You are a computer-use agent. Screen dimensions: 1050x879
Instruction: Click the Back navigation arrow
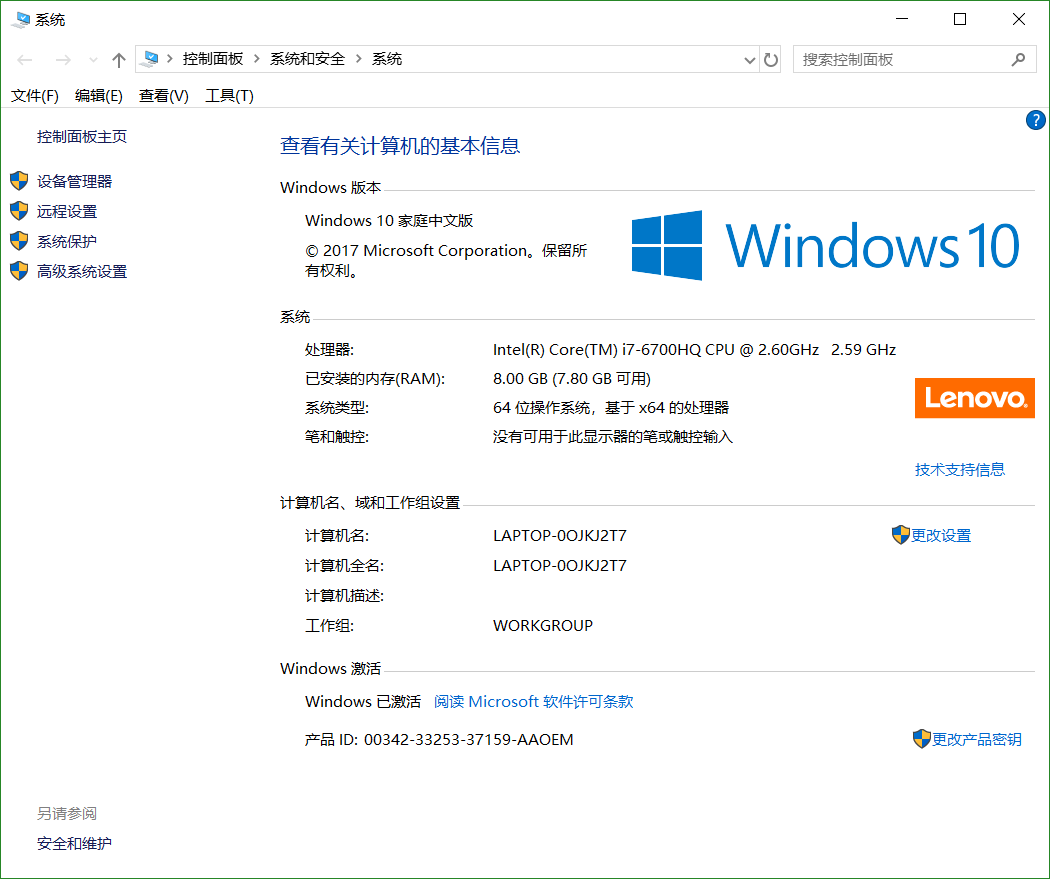click(x=25, y=60)
